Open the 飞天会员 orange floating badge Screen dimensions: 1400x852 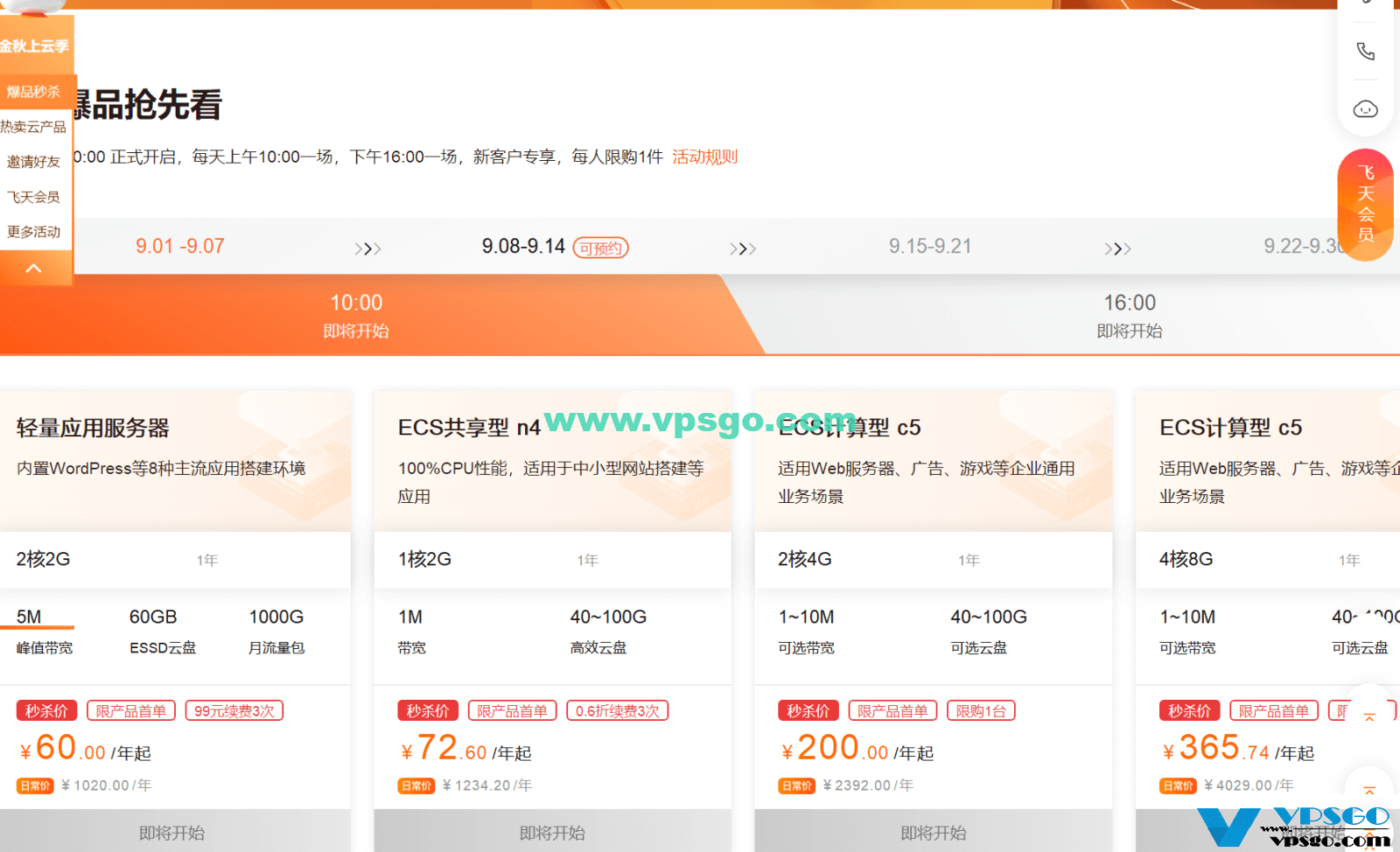point(1365,205)
